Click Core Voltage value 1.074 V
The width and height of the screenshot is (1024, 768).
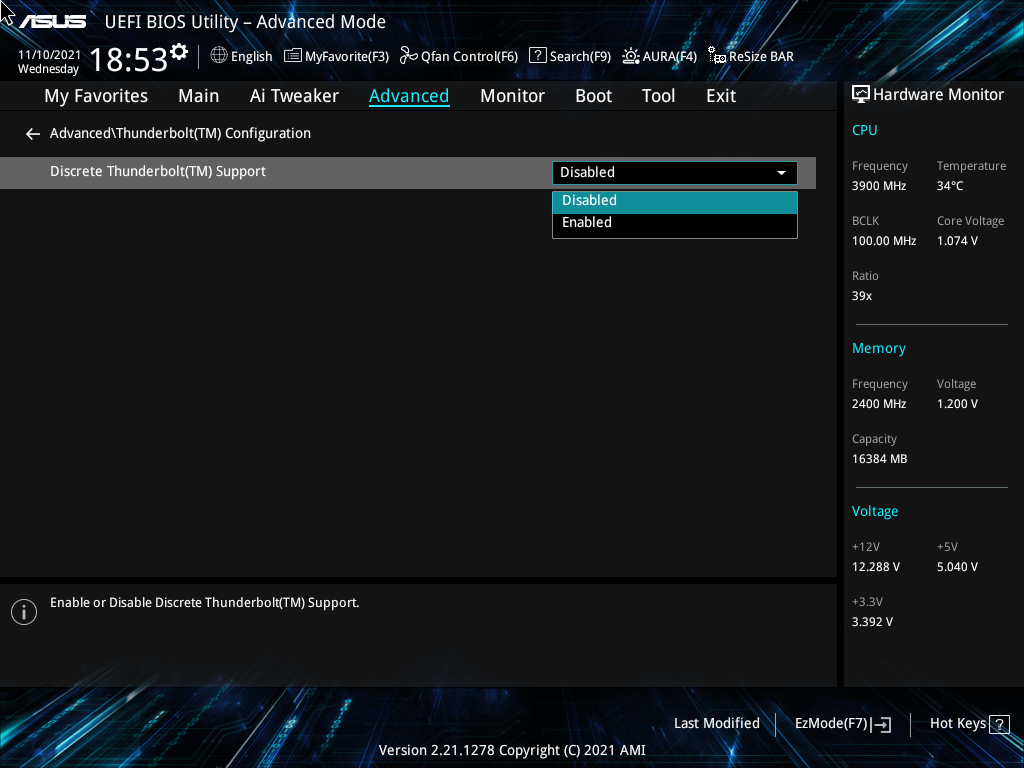[957, 241]
